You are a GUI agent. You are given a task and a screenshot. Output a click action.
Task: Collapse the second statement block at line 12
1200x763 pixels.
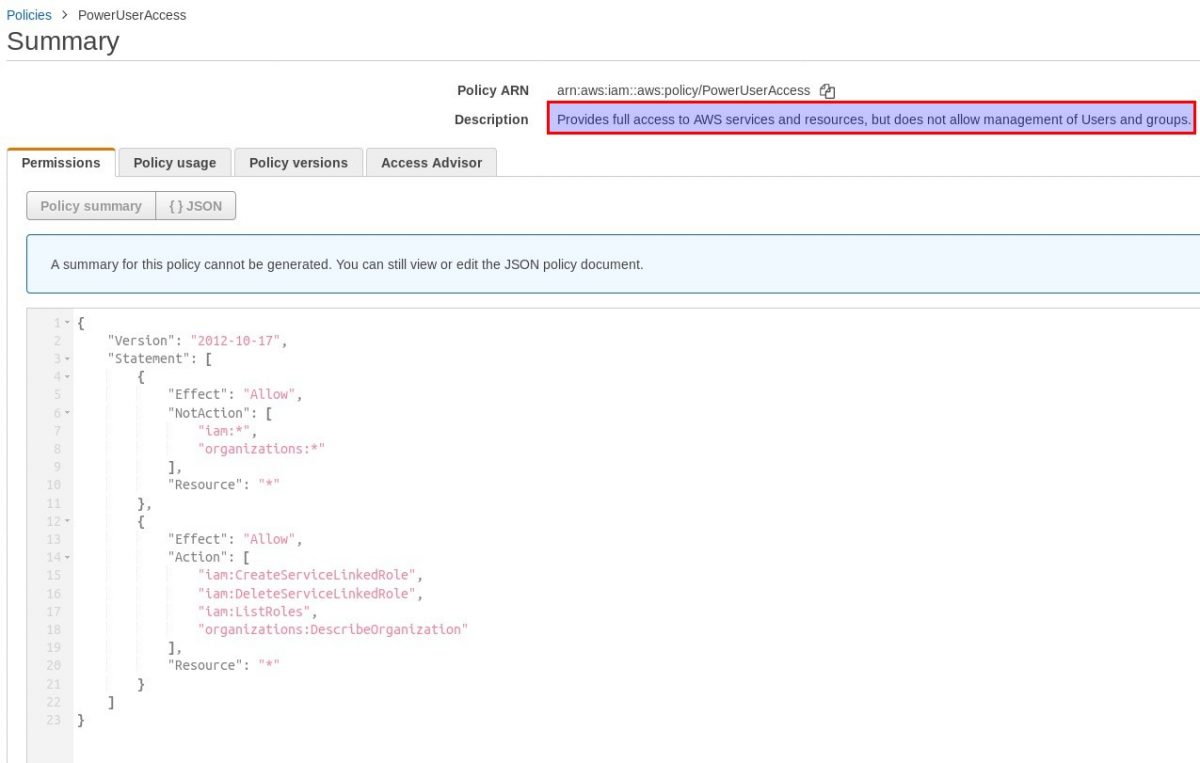(x=68, y=521)
